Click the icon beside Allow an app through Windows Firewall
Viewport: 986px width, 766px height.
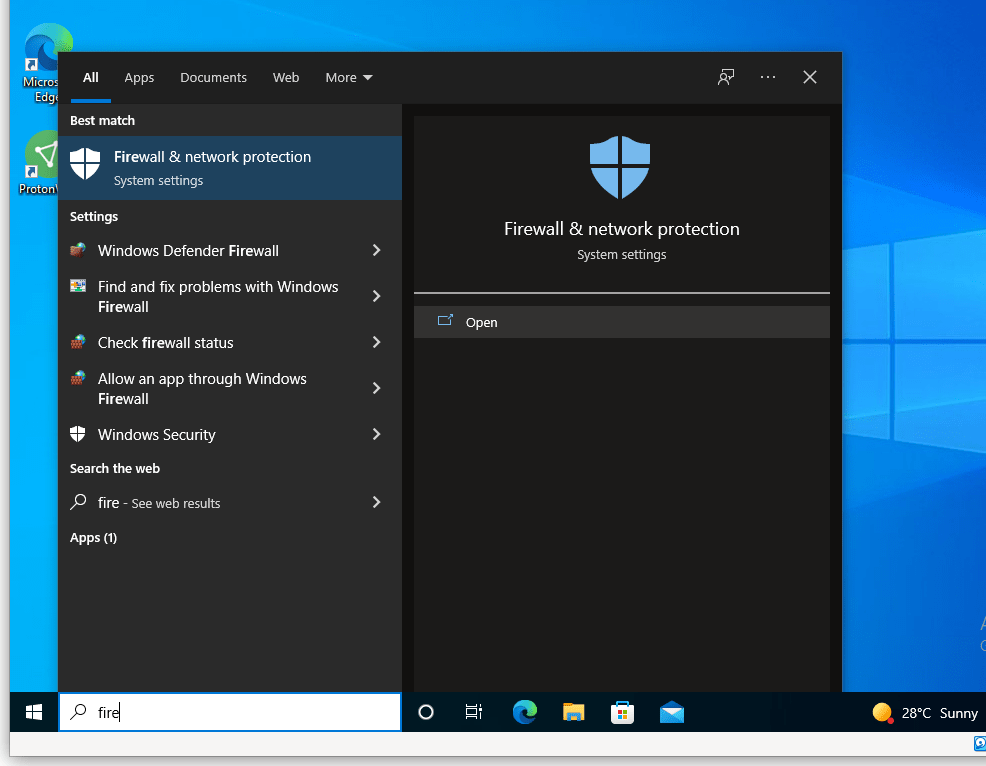tap(78, 377)
